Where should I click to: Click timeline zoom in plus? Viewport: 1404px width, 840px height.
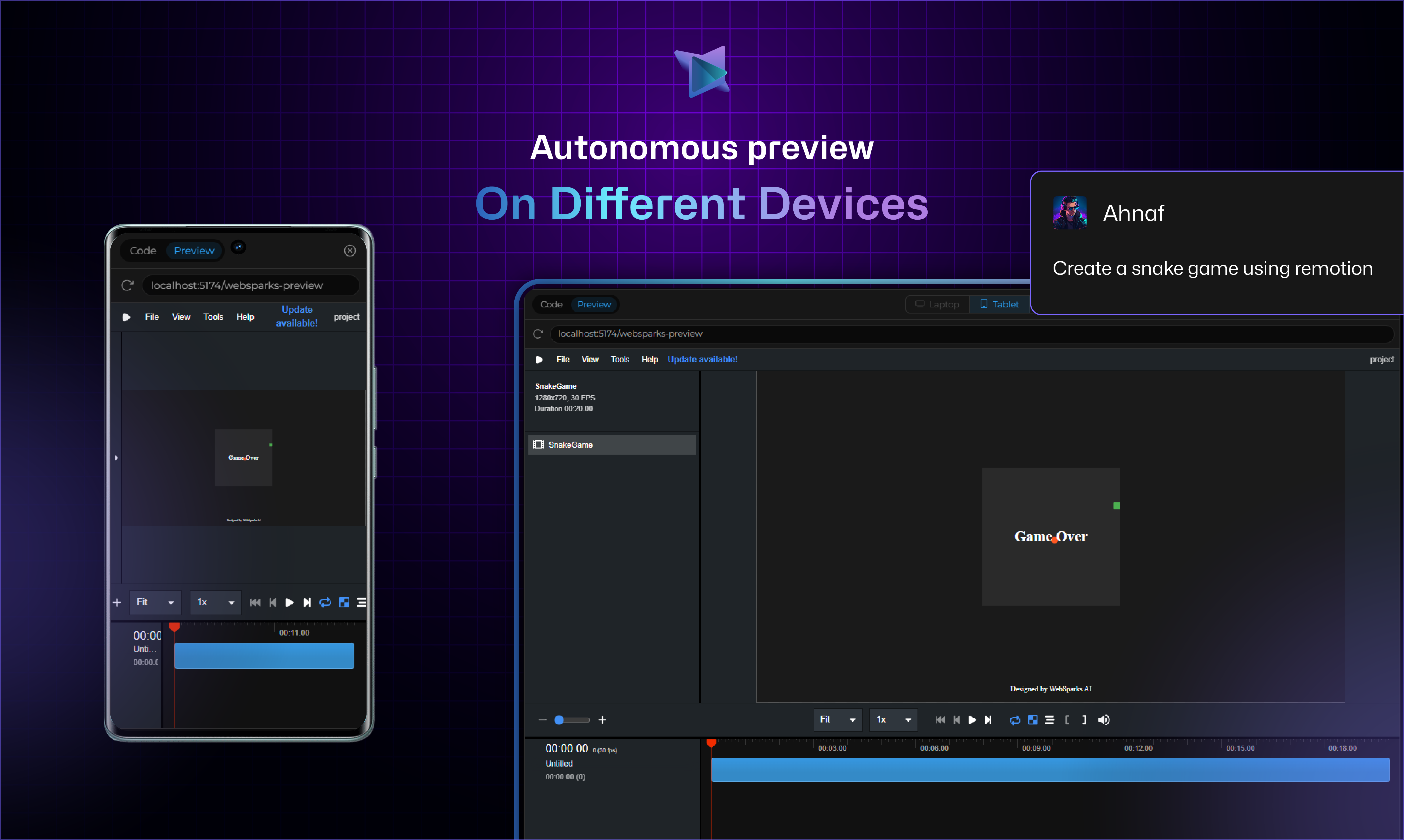pyautogui.click(x=602, y=720)
